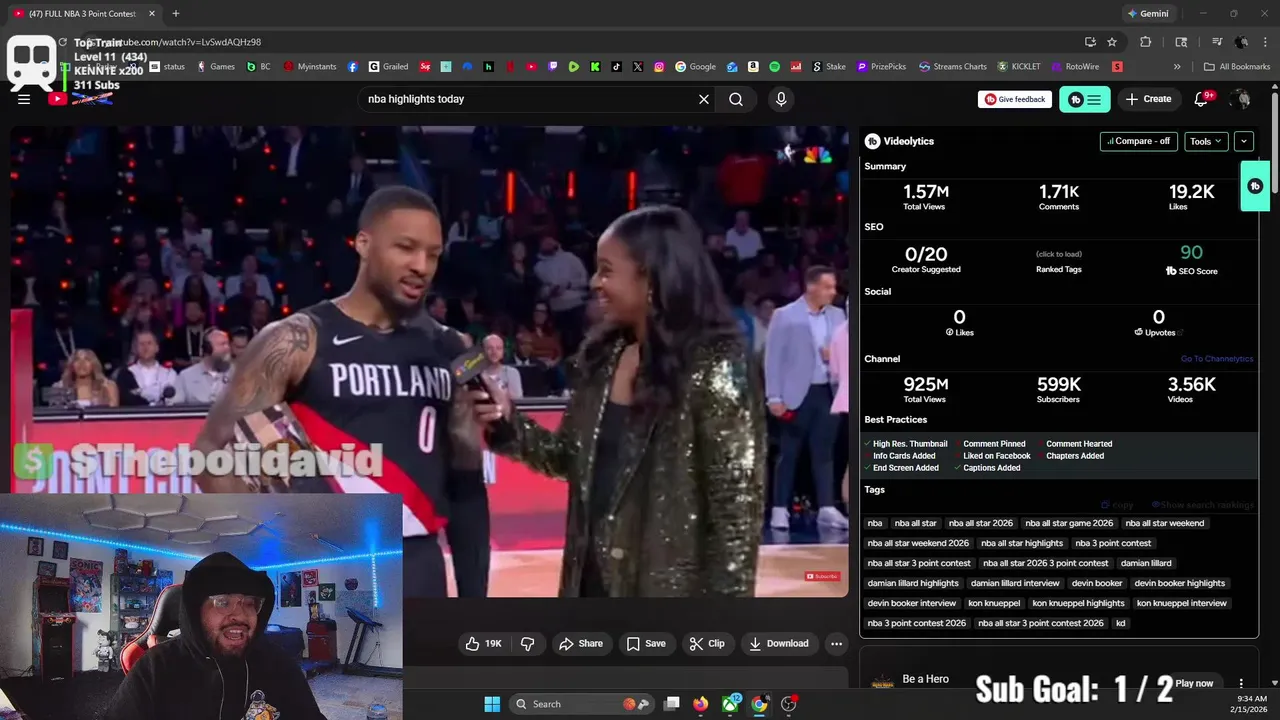The width and height of the screenshot is (1280, 720).
Task: Dislike the video with thumbs down
Action: click(528, 644)
